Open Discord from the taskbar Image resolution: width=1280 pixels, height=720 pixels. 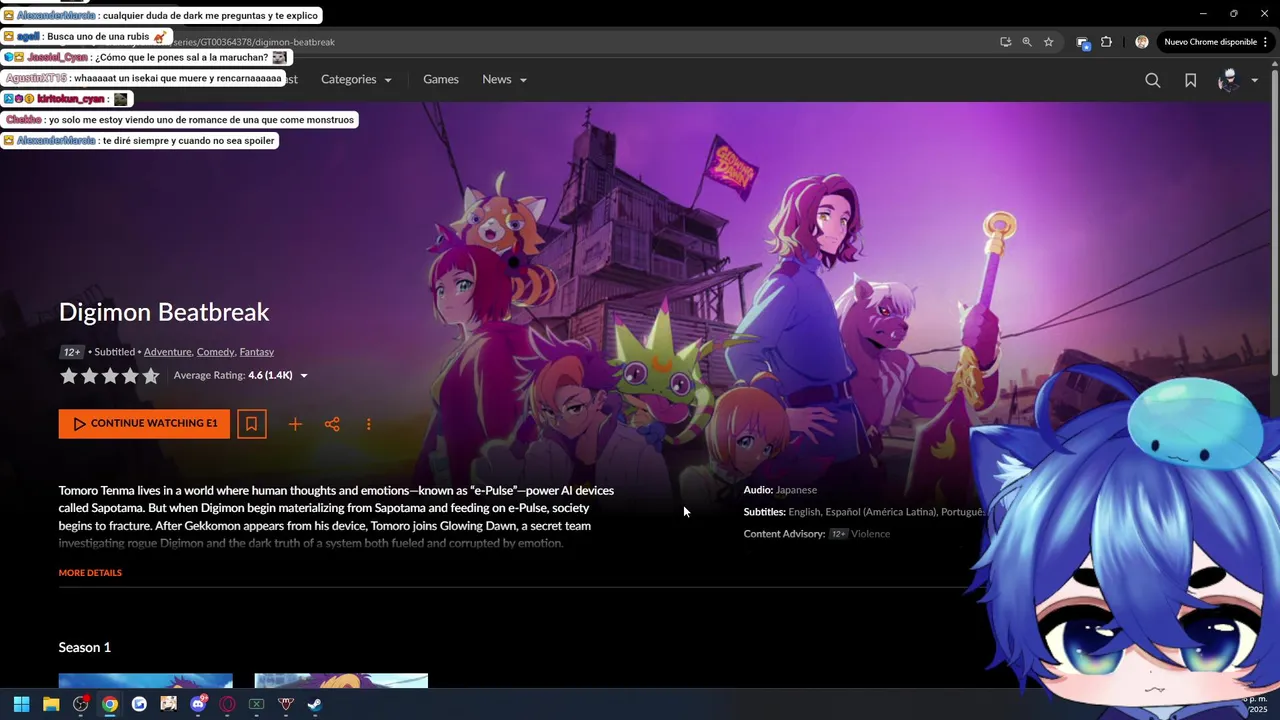(x=198, y=704)
